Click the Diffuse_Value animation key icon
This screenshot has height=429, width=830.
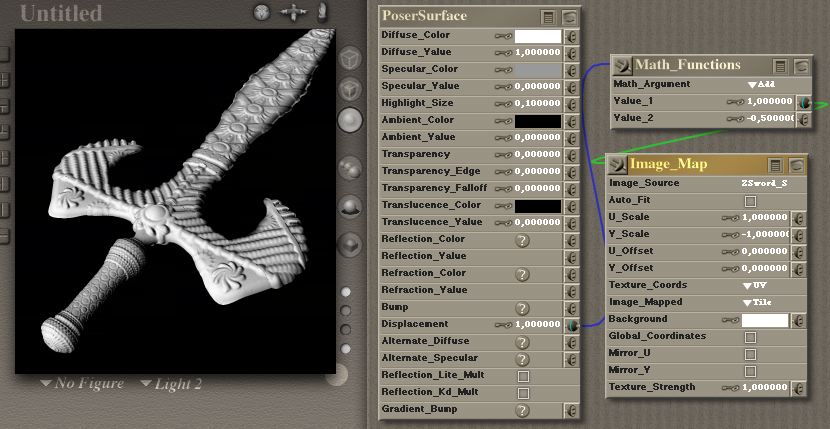[x=504, y=52]
